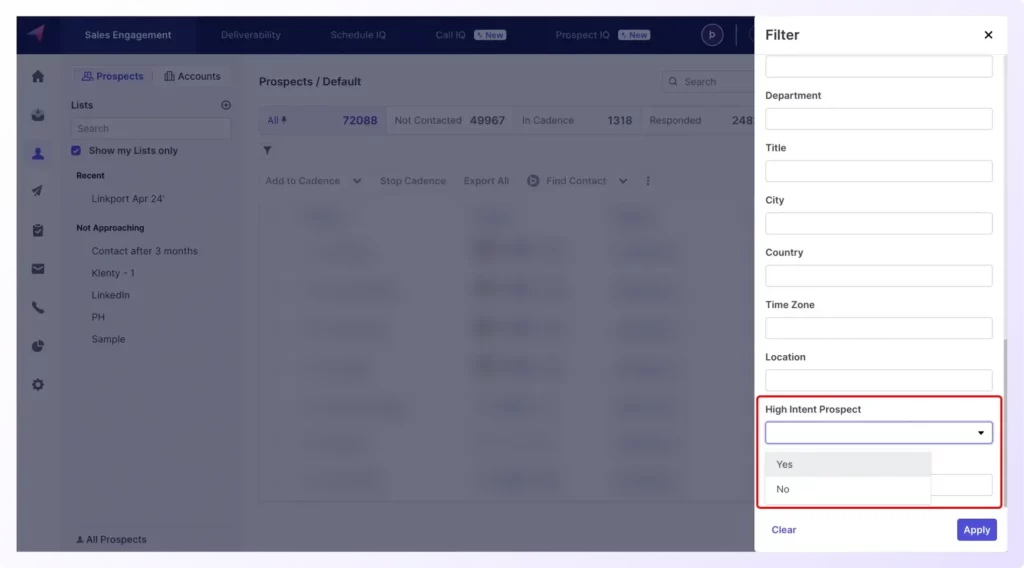Select the Accounts tab
The image size is (1024, 568).
click(x=192, y=76)
